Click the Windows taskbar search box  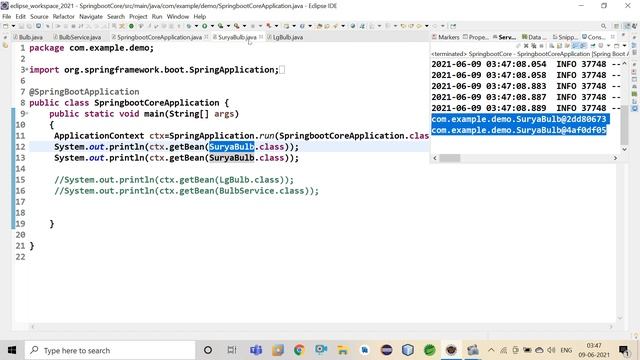110,350
